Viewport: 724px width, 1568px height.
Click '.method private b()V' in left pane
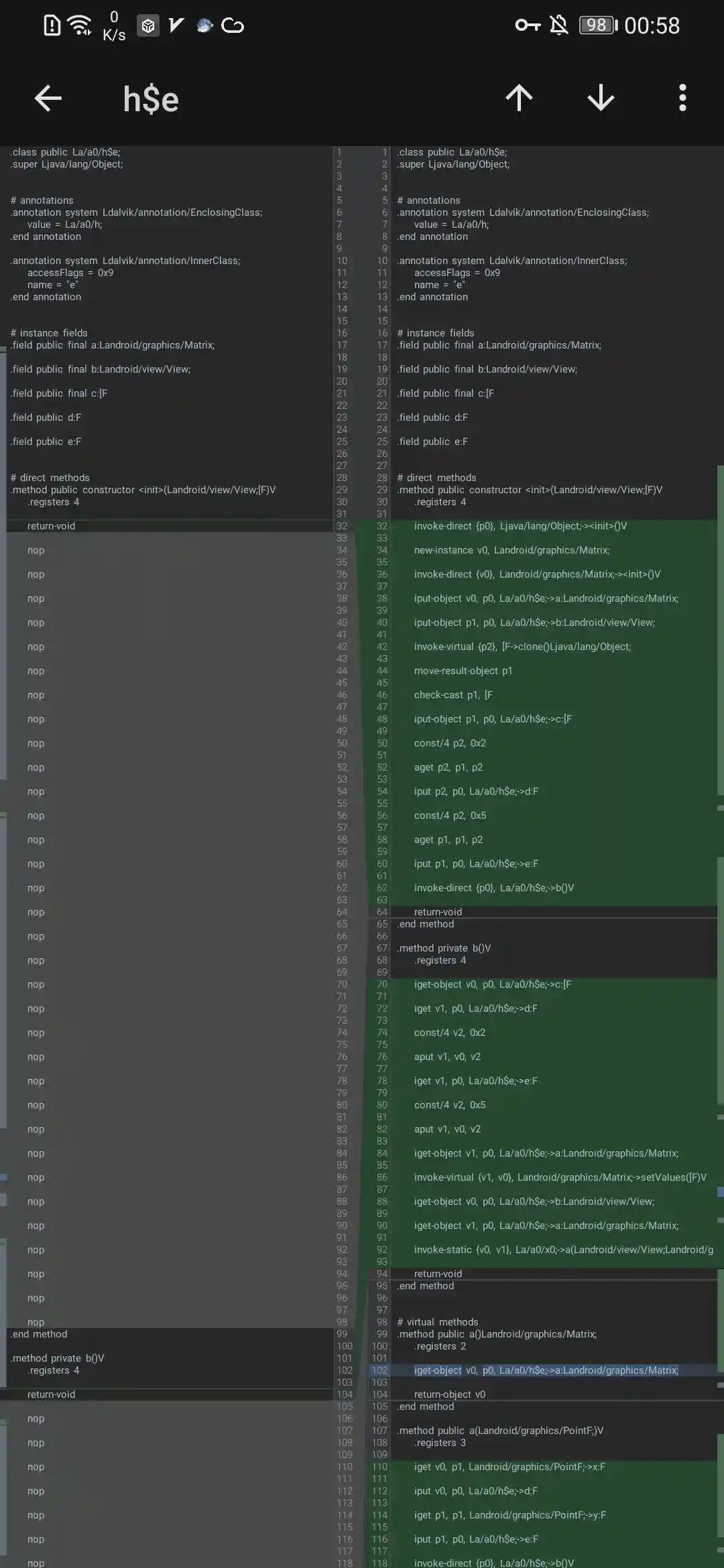point(58,1358)
